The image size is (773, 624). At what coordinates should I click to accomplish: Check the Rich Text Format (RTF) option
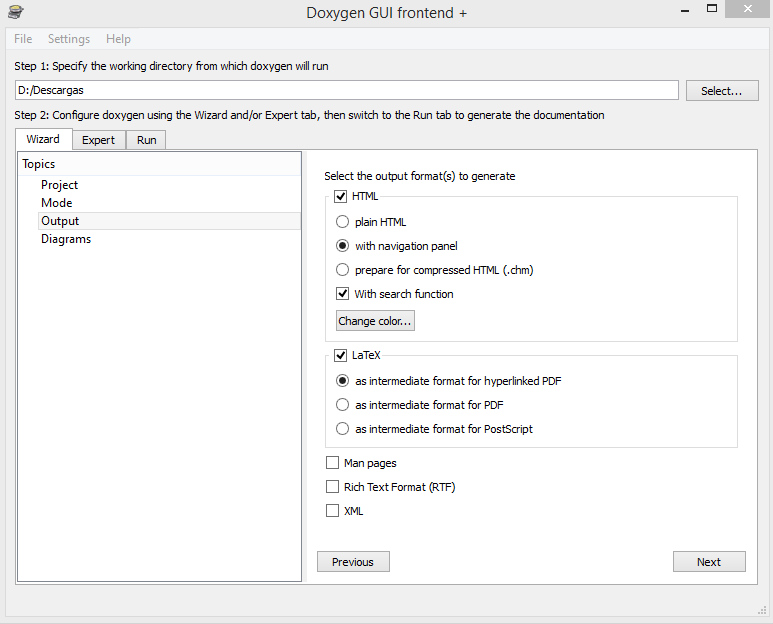coord(332,487)
